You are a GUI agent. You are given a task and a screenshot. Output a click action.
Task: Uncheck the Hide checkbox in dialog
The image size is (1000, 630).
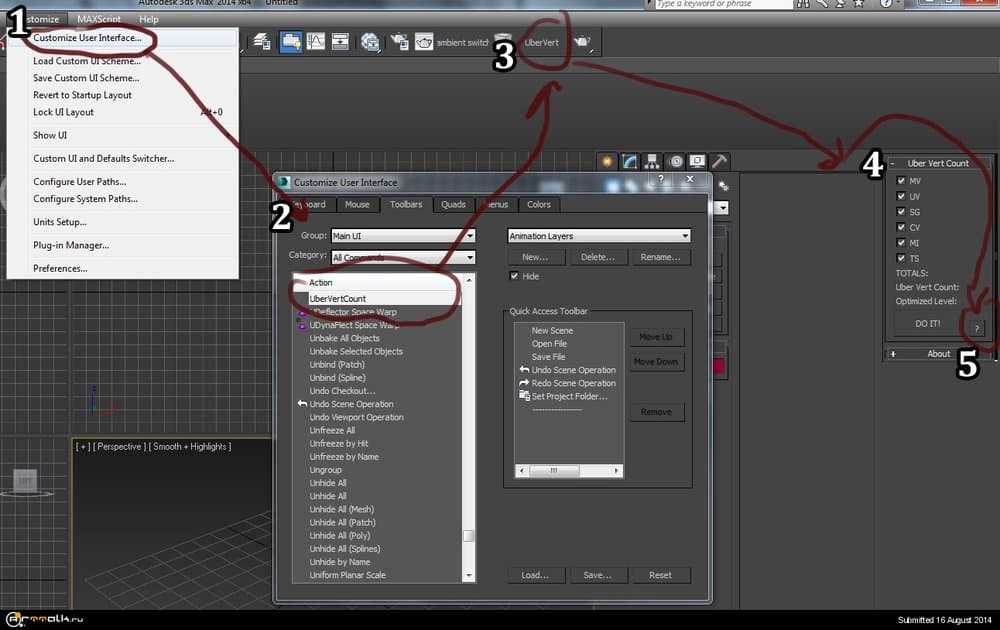(x=514, y=276)
